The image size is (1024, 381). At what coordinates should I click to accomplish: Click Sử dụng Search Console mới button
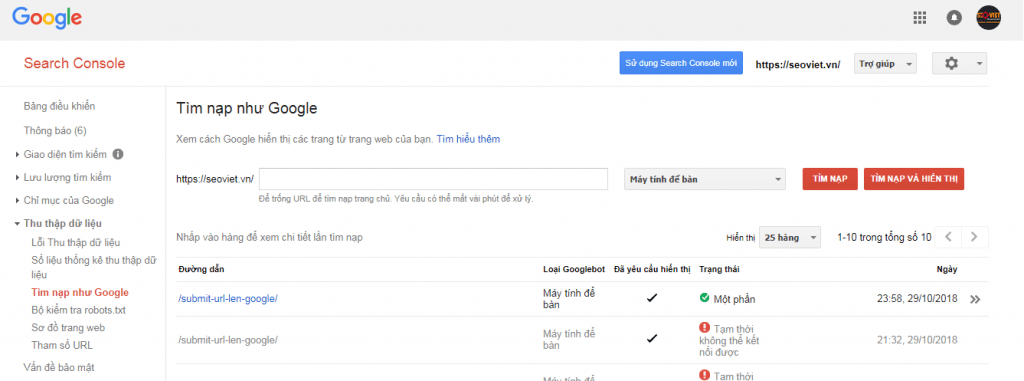681,63
